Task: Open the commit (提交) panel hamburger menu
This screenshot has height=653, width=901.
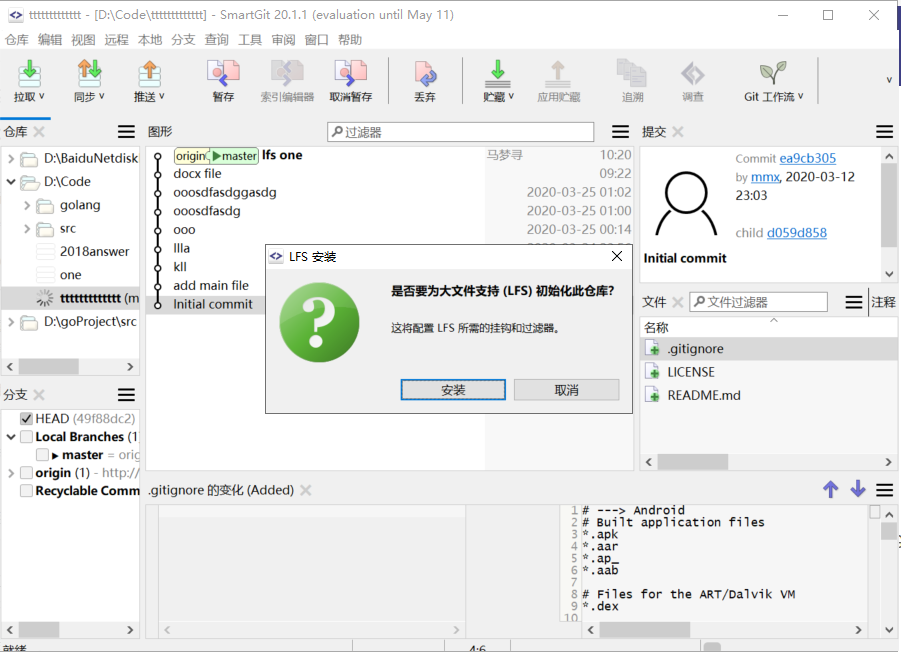Action: coord(884,132)
